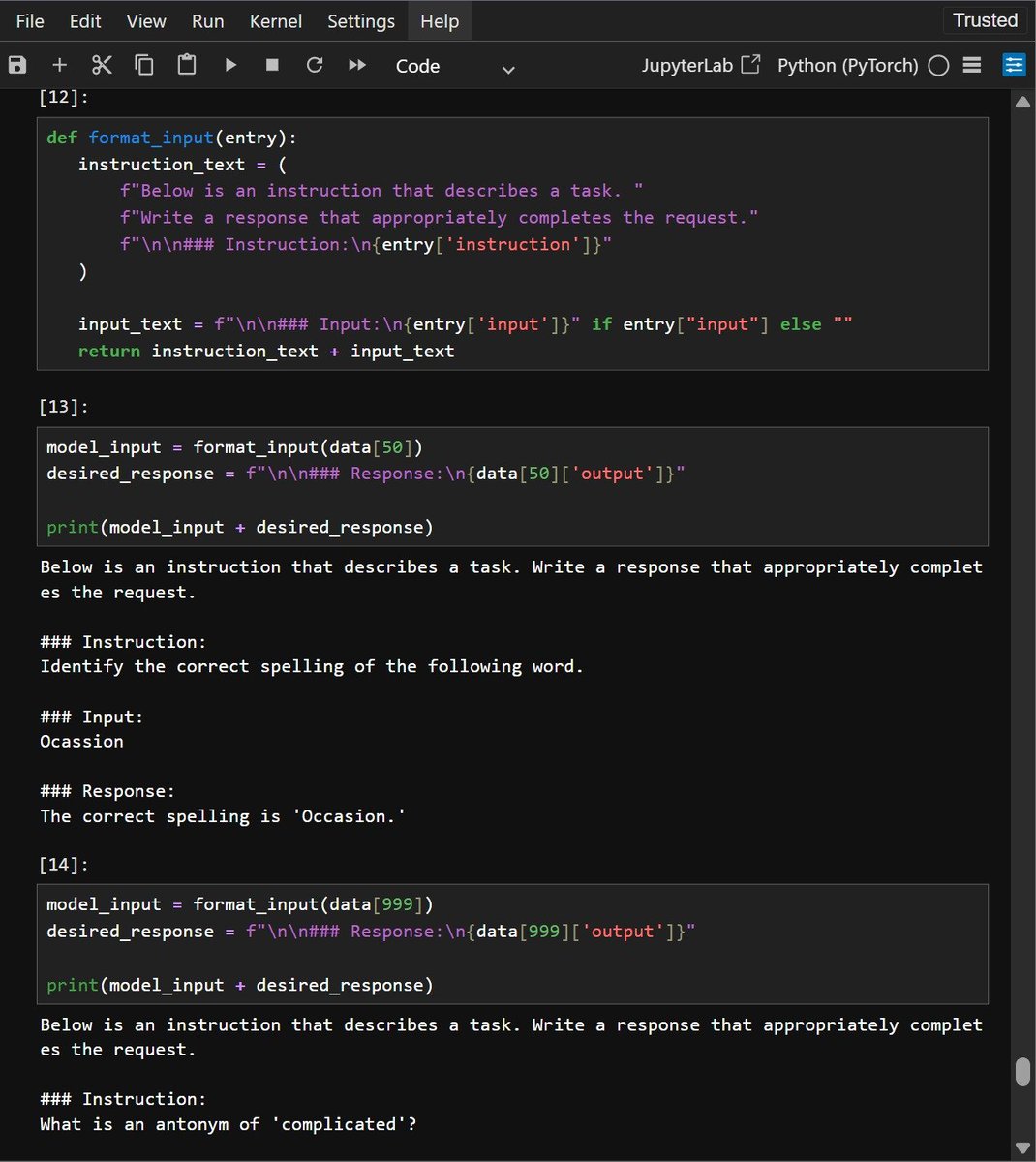Click output line "What is an antonym of 'complicated'?"

tap(229, 1124)
